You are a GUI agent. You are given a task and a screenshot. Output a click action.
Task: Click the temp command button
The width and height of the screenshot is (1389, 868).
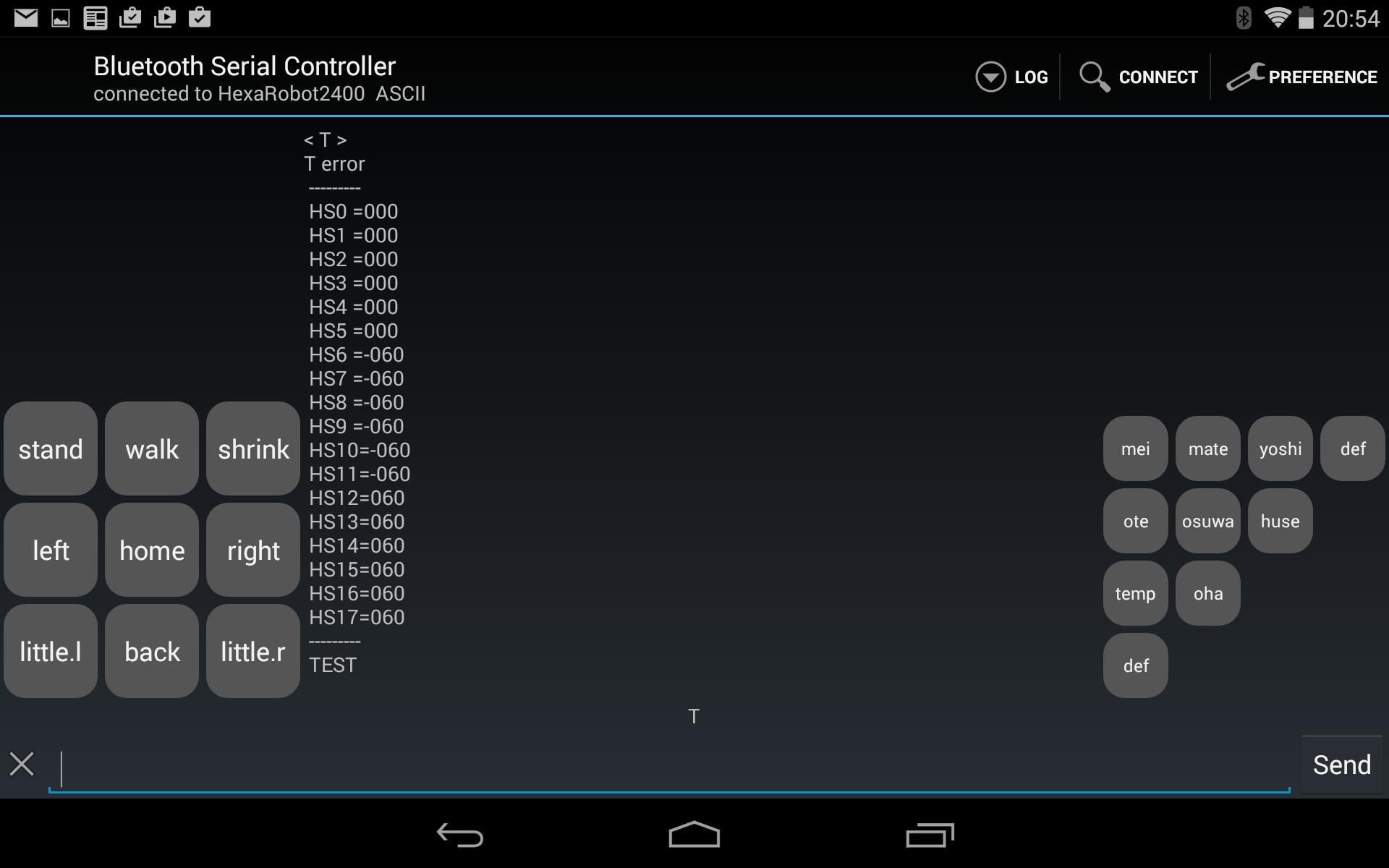1135,593
